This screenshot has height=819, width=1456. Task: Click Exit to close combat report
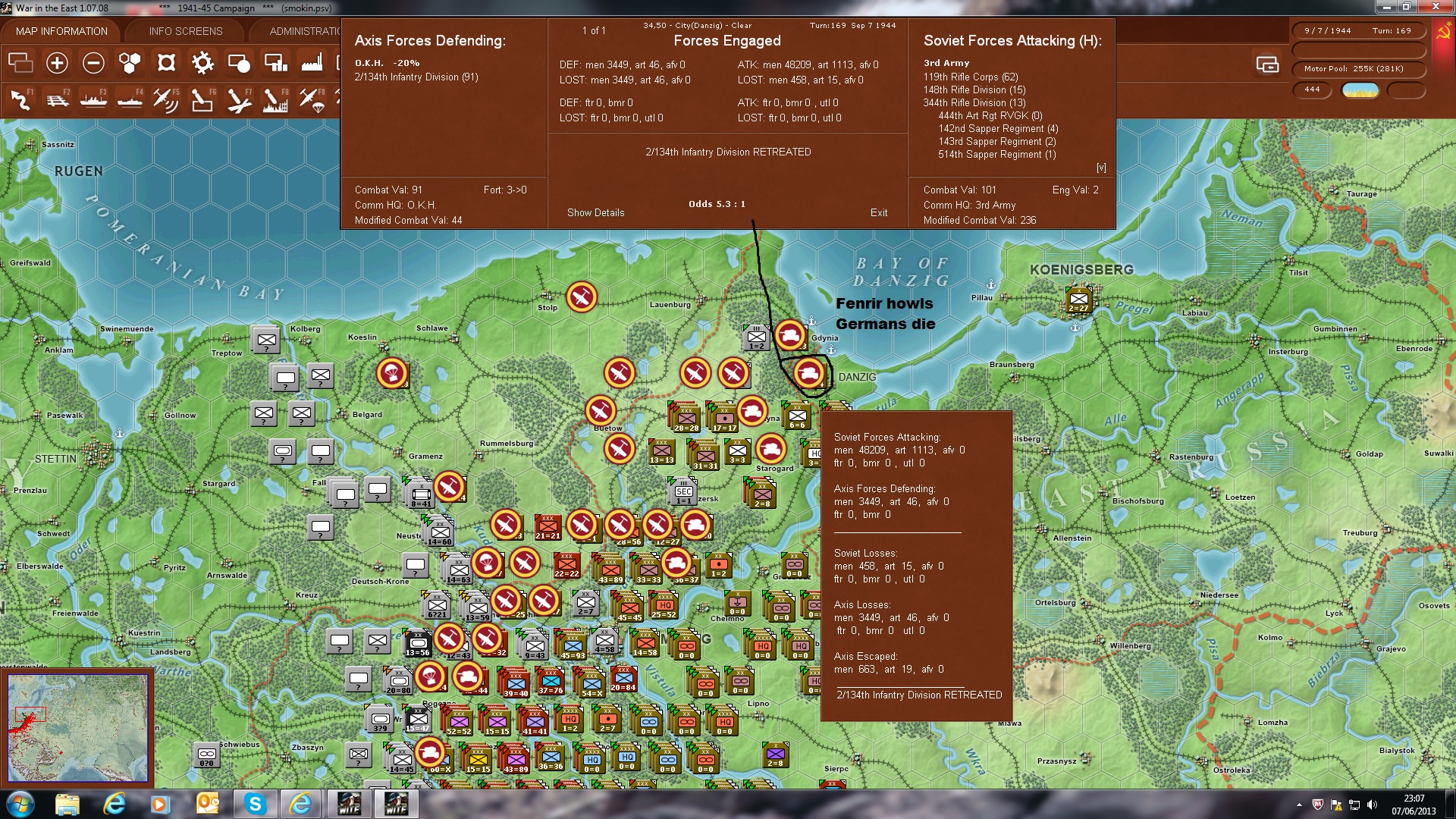(x=879, y=212)
